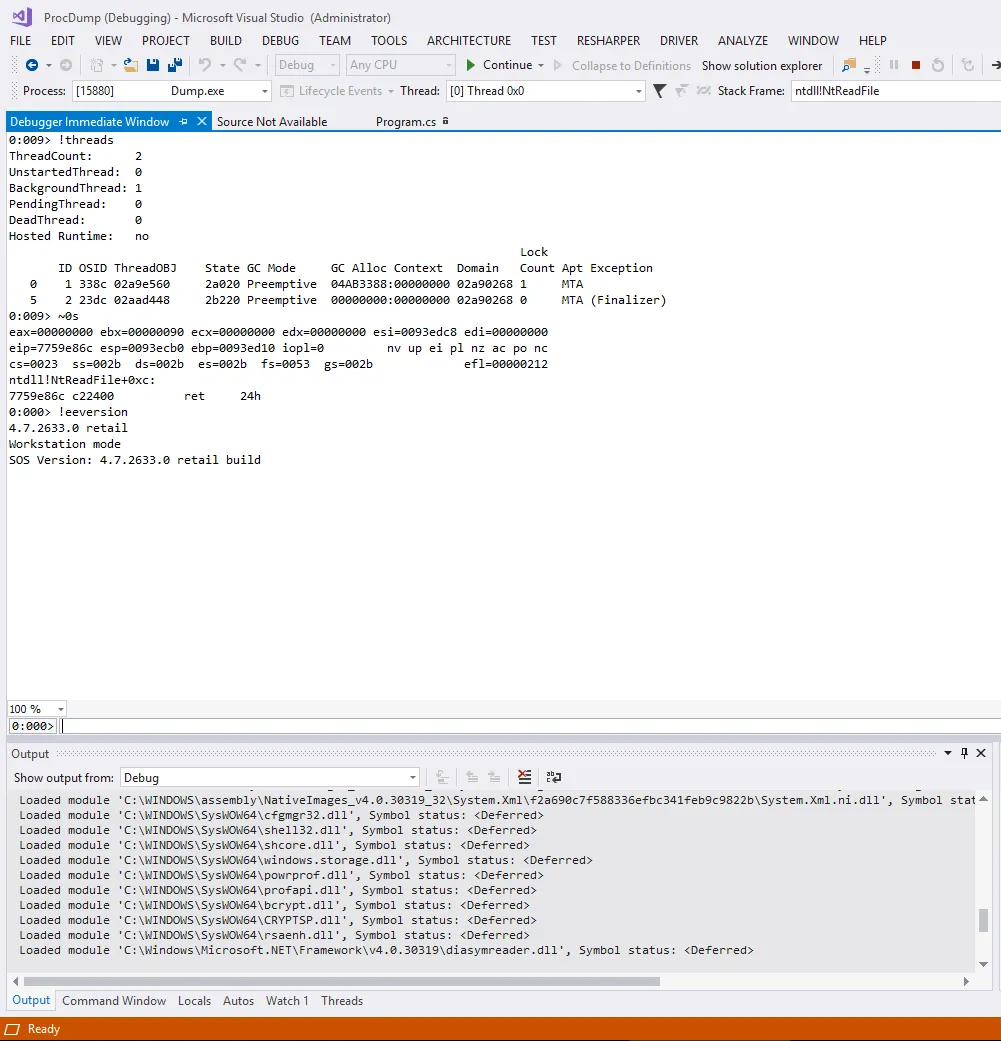Click the Save floppy disk icon

153,65
